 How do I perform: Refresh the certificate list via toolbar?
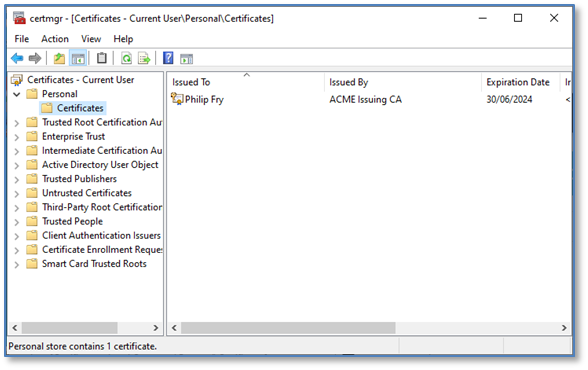pyautogui.click(x=126, y=58)
